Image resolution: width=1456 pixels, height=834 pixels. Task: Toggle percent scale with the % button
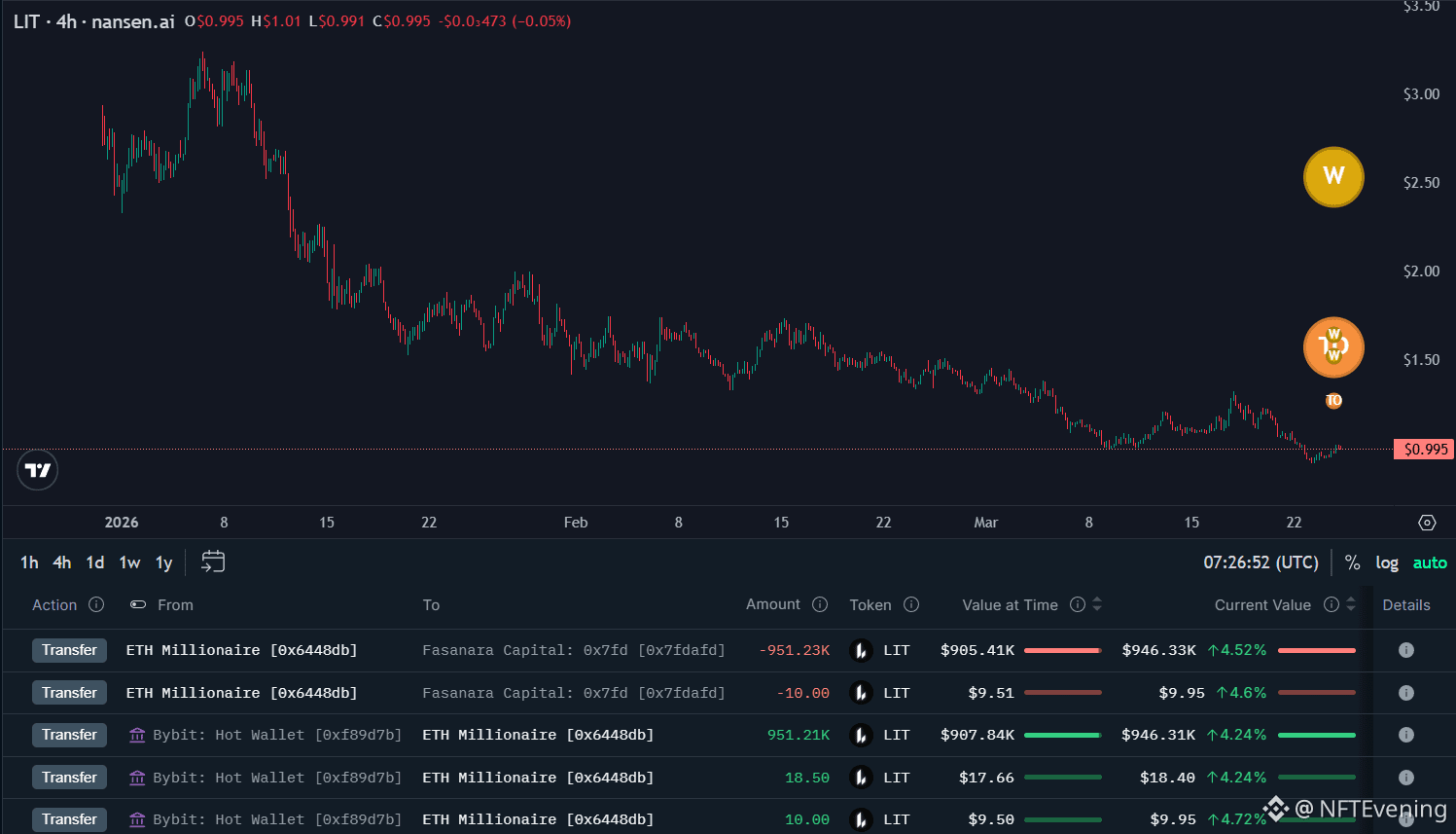(x=1352, y=562)
